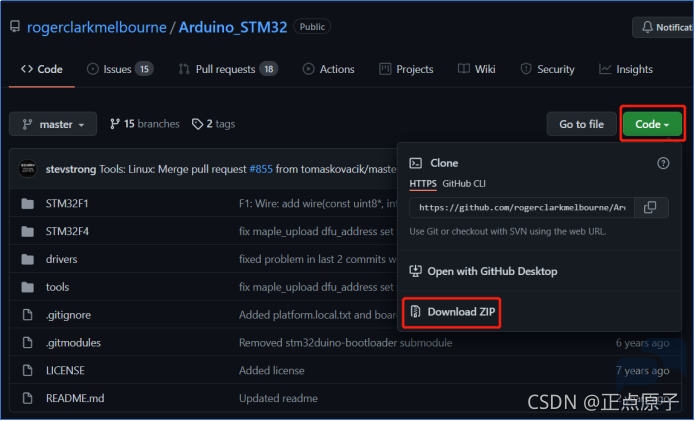
Task: Select the HTTPS clone tab
Action: (422, 184)
